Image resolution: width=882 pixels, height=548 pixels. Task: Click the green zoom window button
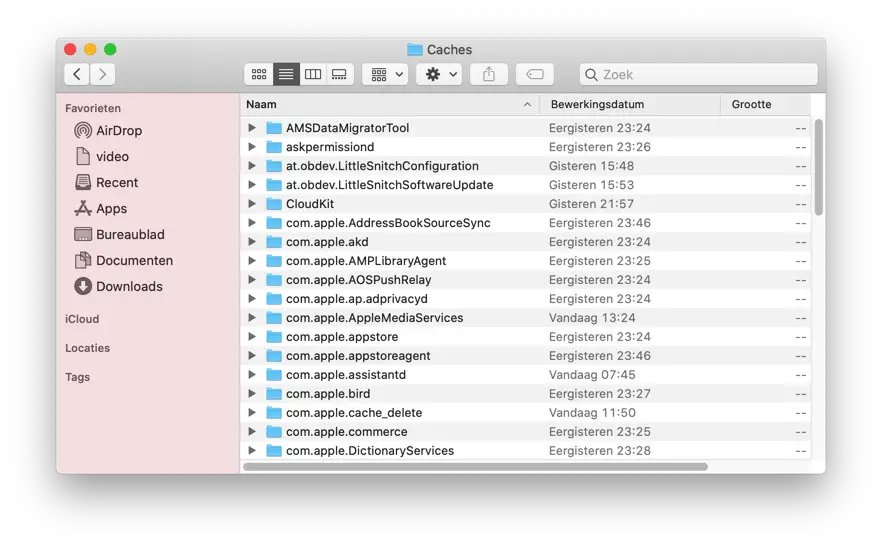coord(110,50)
